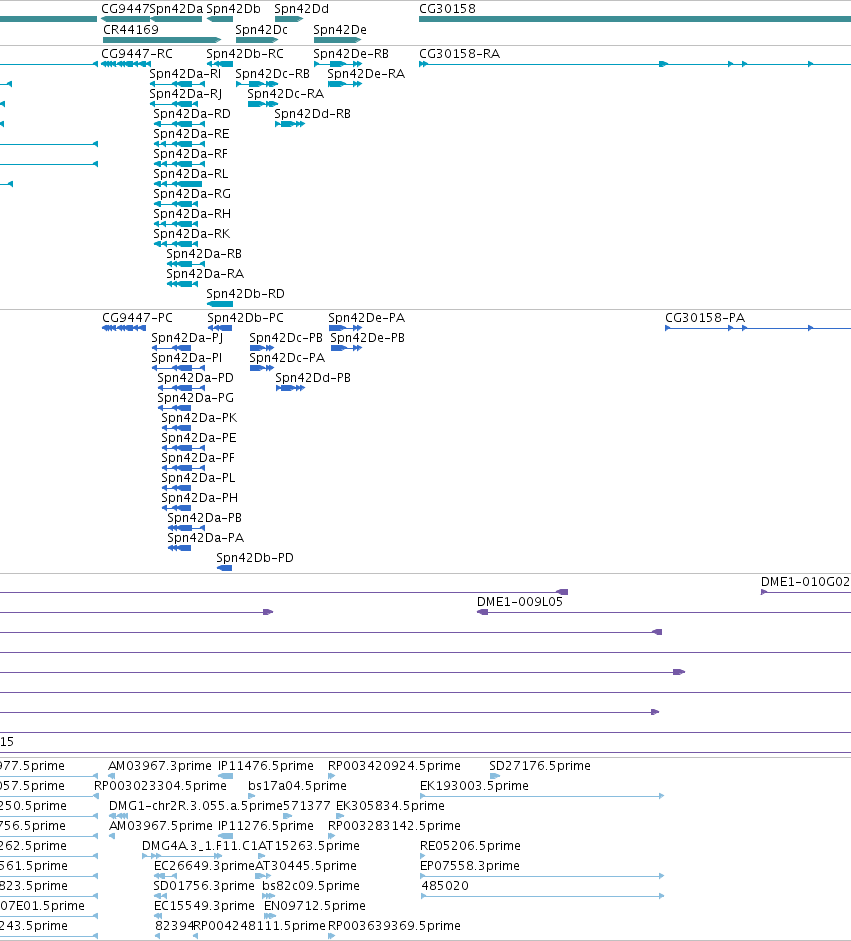Click transcript Spn42Da-RD
The height and width of the screenshot is (941, 851).
[192, 113]
